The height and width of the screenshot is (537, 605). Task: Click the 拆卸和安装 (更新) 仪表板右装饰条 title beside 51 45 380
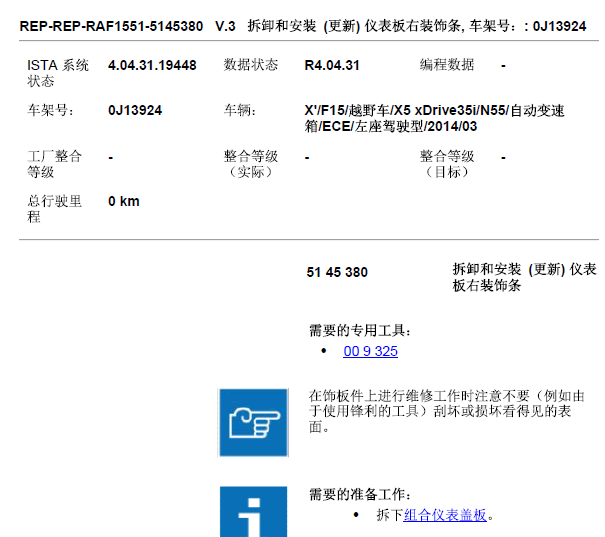525,277
